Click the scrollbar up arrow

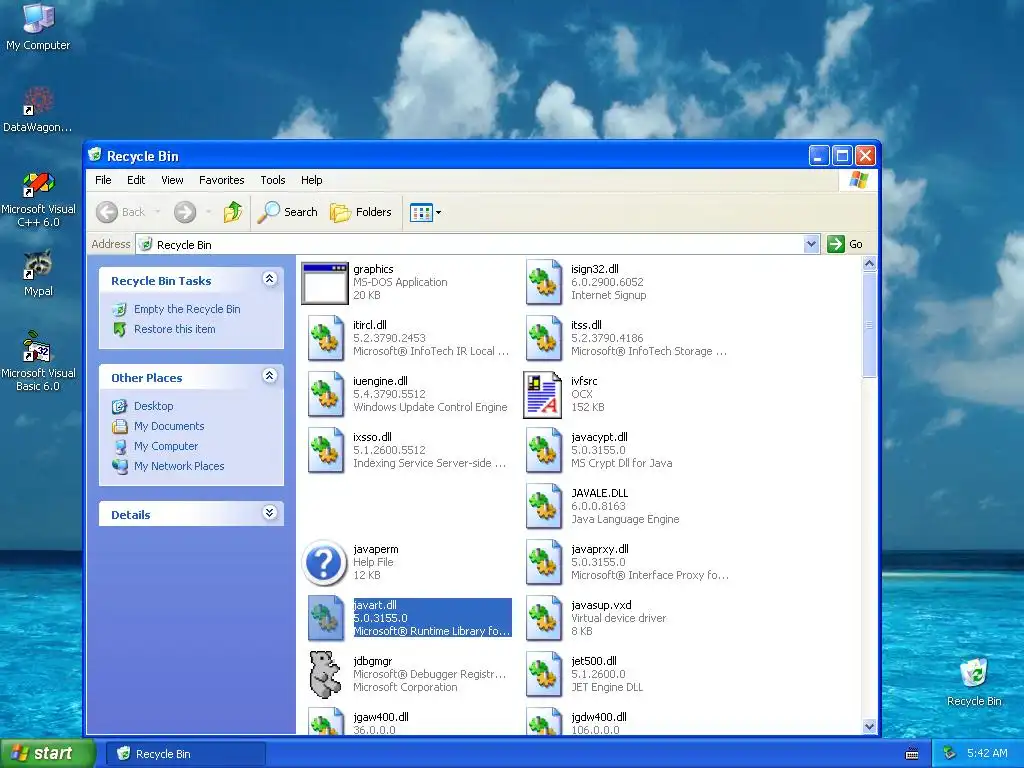tap(869, 264)
